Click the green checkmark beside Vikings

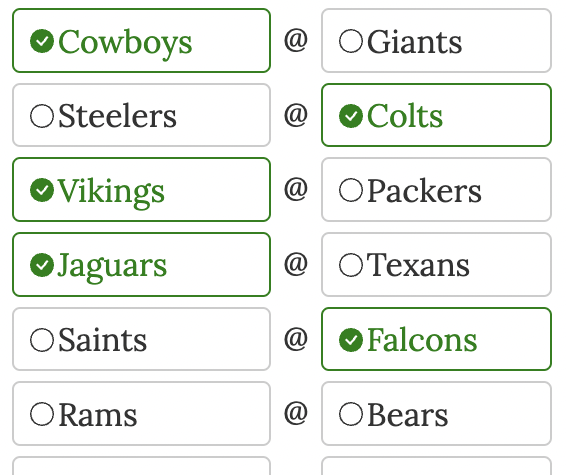point(42,190)
